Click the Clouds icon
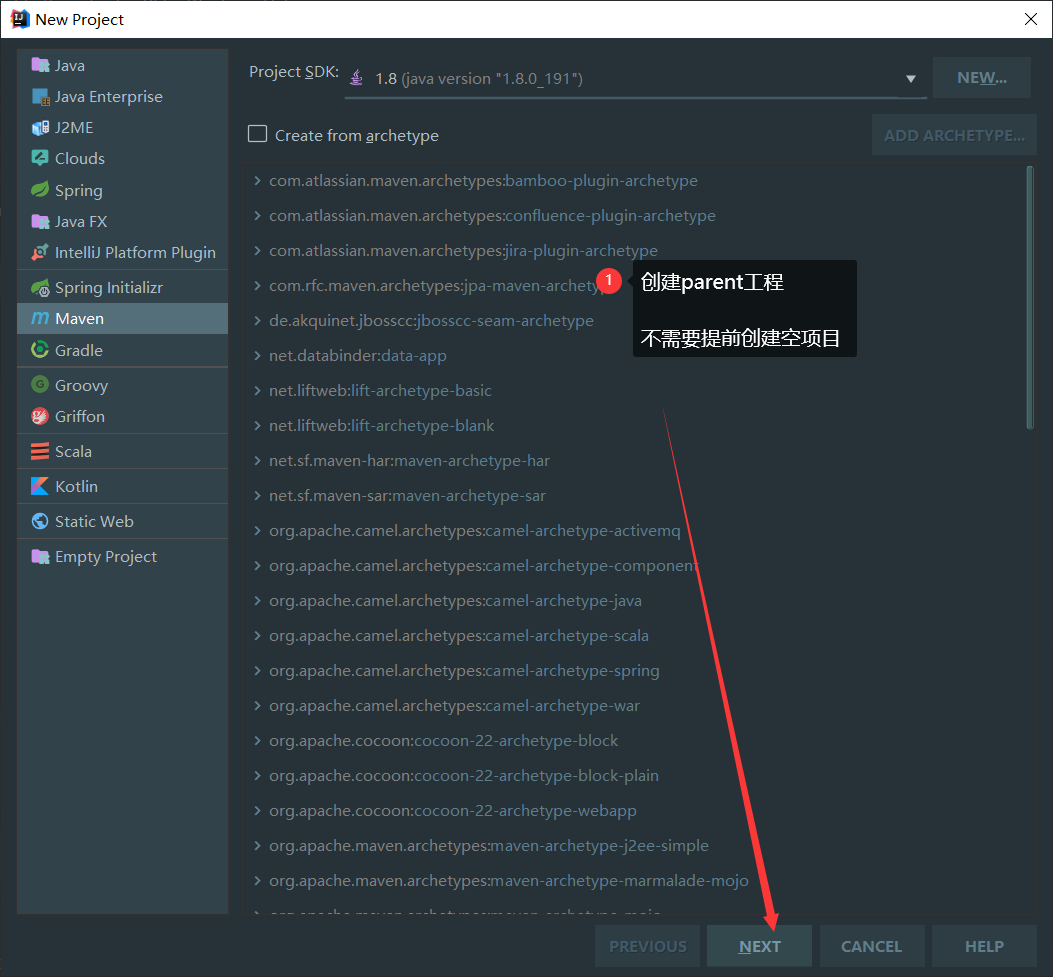 point(40,158)
